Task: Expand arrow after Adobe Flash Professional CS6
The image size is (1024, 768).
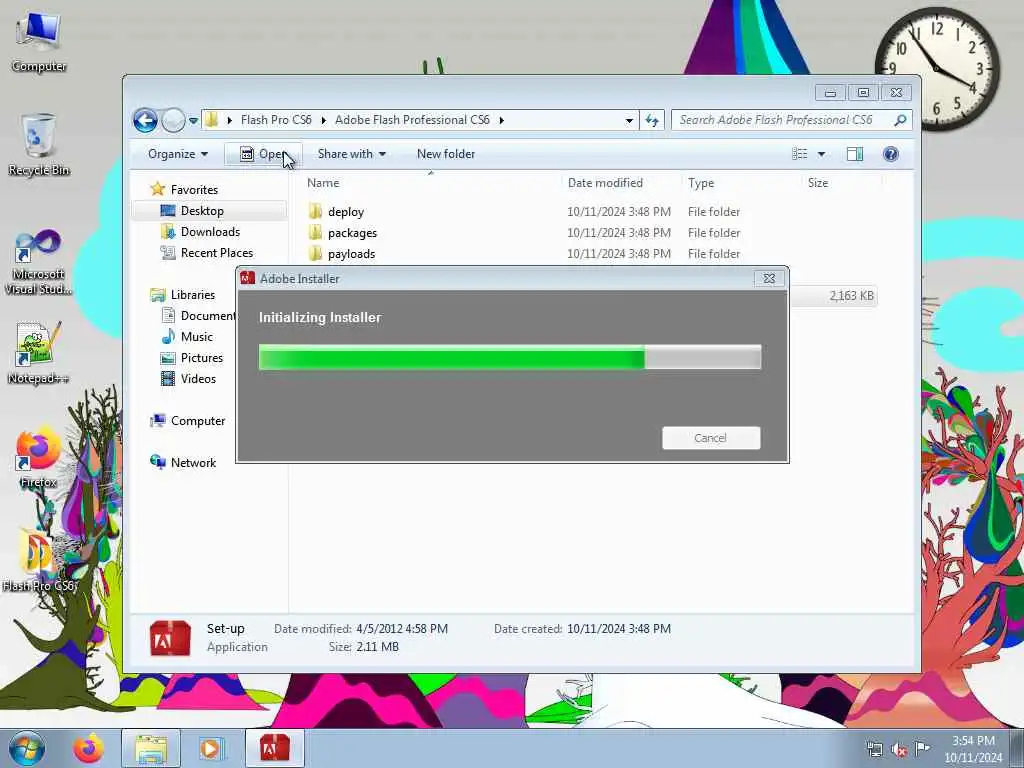Action: (502, 120)
